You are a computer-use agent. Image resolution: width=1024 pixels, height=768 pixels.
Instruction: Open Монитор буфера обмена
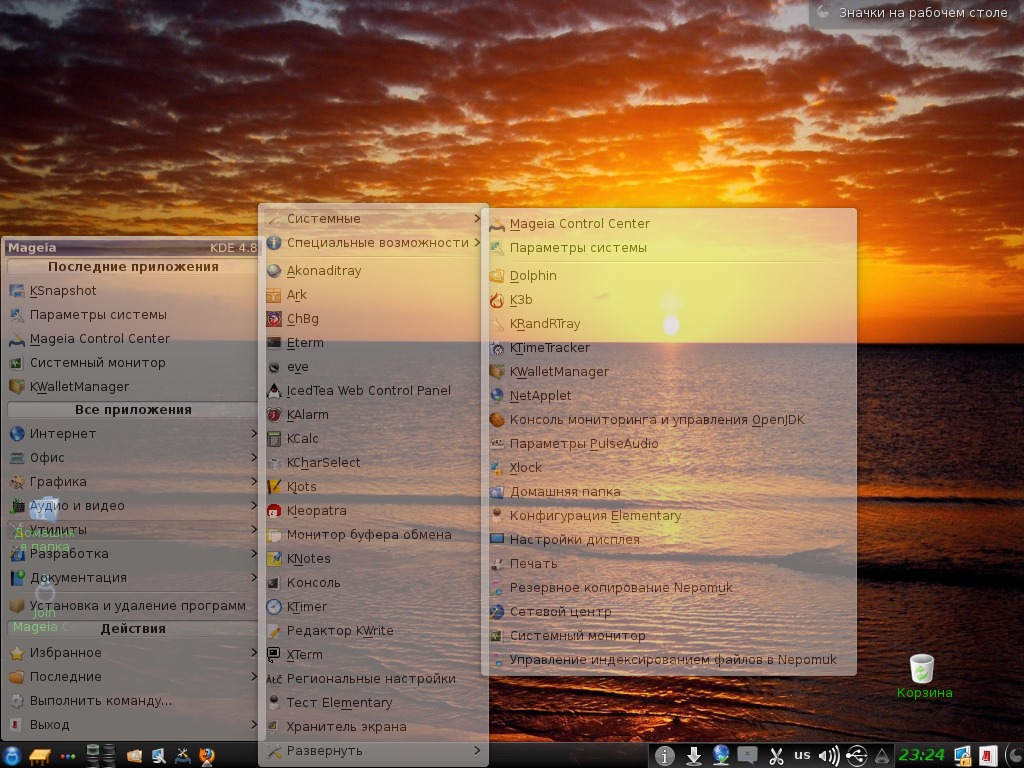[374, 535]
